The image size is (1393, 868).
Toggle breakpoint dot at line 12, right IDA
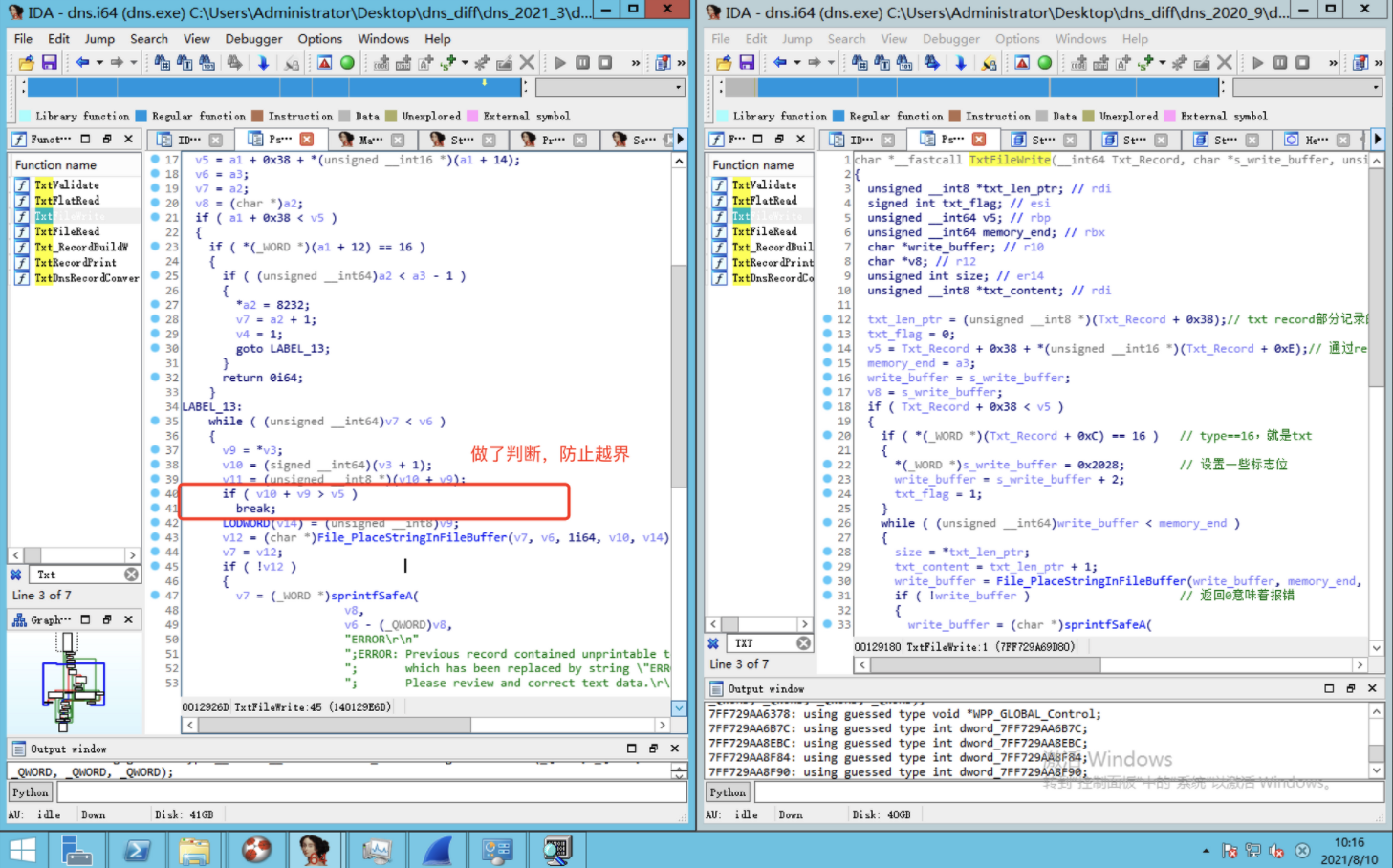pos(827,319)
